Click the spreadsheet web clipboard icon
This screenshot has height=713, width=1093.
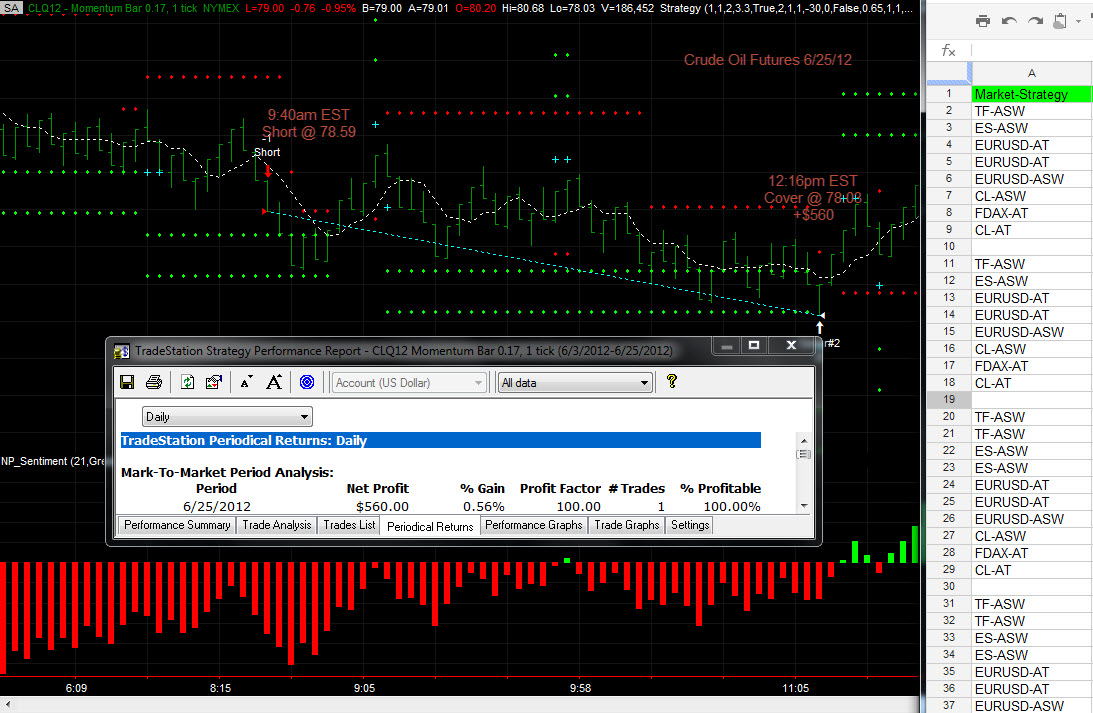pyautogui.click(x=1060, y=21)
